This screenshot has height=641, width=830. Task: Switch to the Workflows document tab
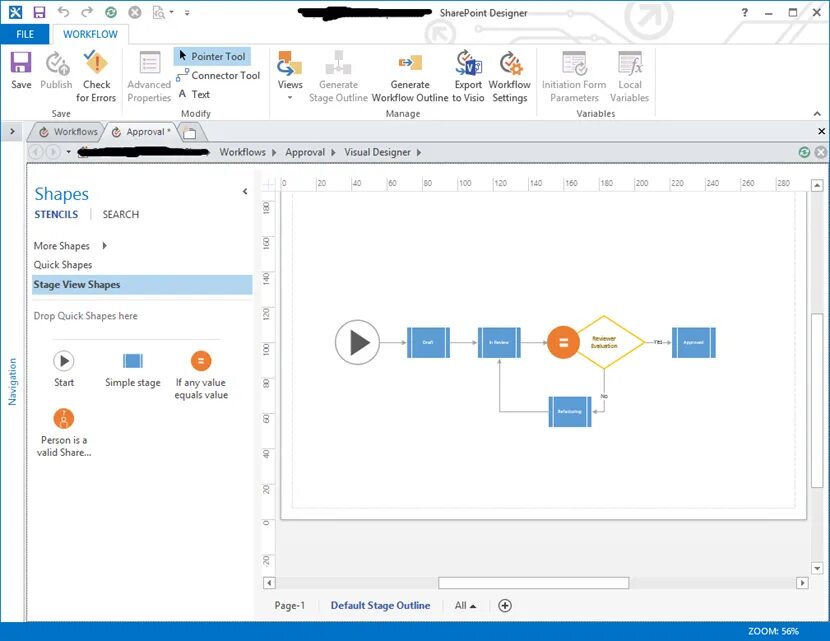tap(68, 132)
